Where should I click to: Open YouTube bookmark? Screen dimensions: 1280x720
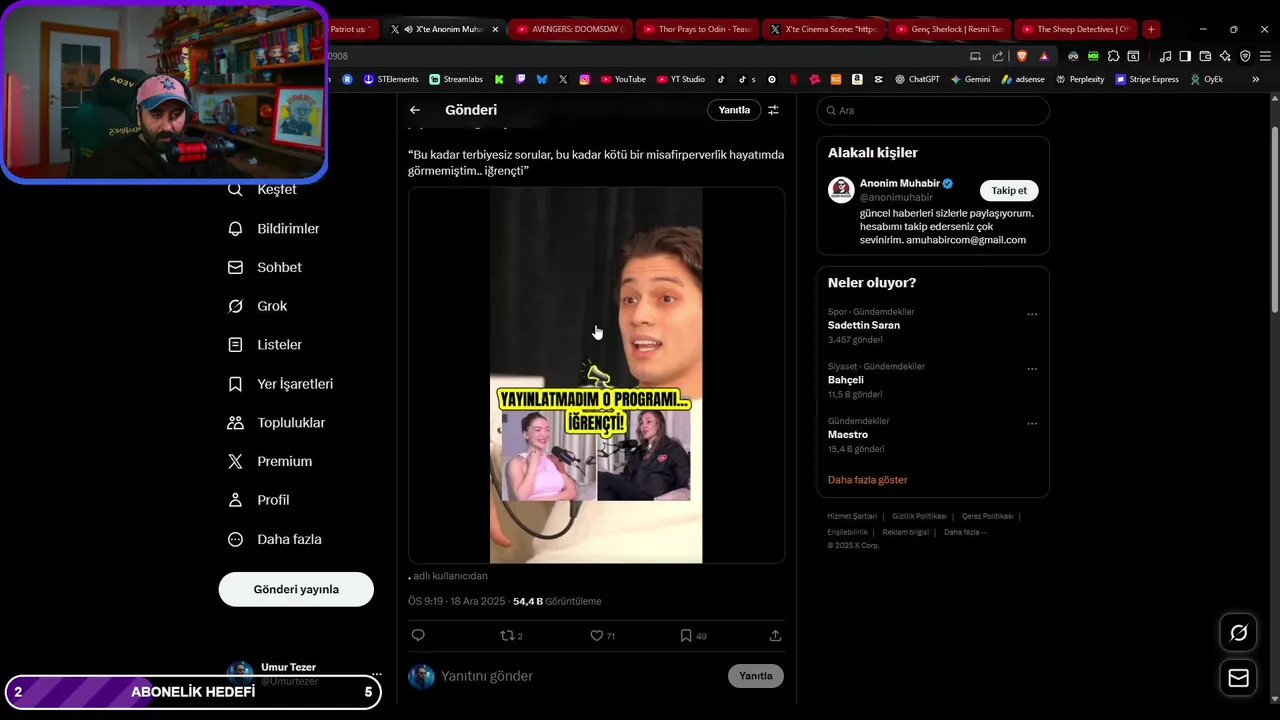pyautogui.click(x=623, y=79)
